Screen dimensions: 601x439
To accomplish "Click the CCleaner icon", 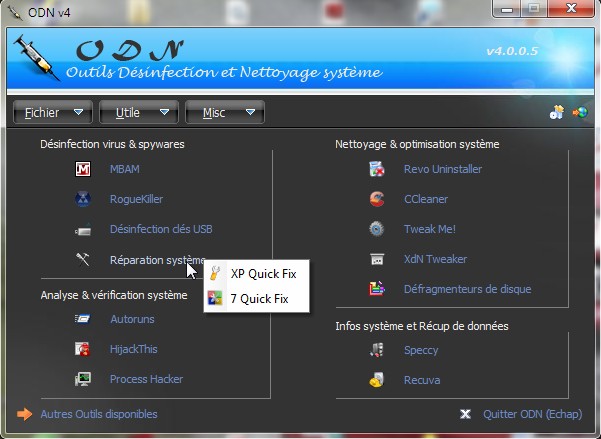I will click(x=377, y=199).
